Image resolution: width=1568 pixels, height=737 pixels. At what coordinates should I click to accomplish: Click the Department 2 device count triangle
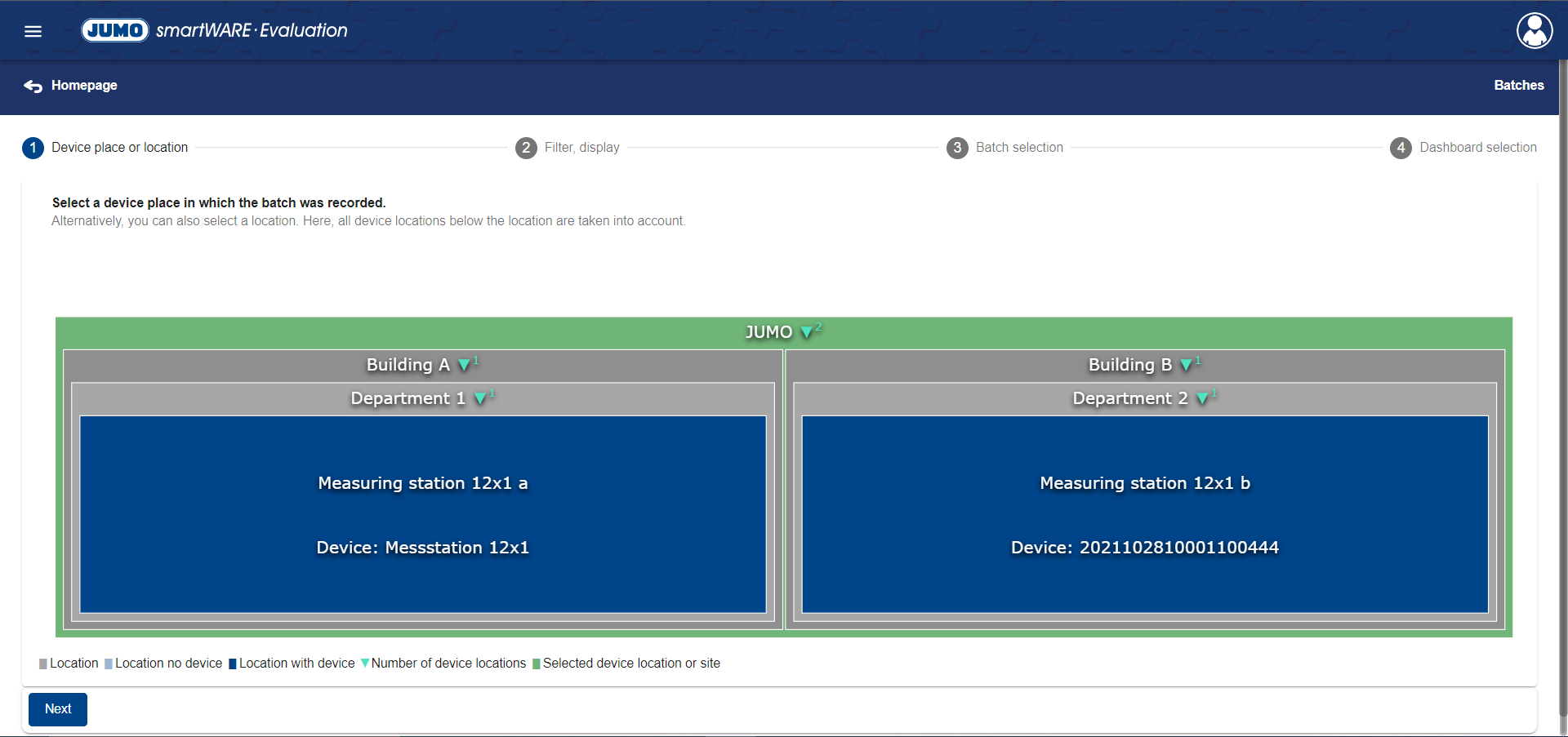[x=1202, y=398]
